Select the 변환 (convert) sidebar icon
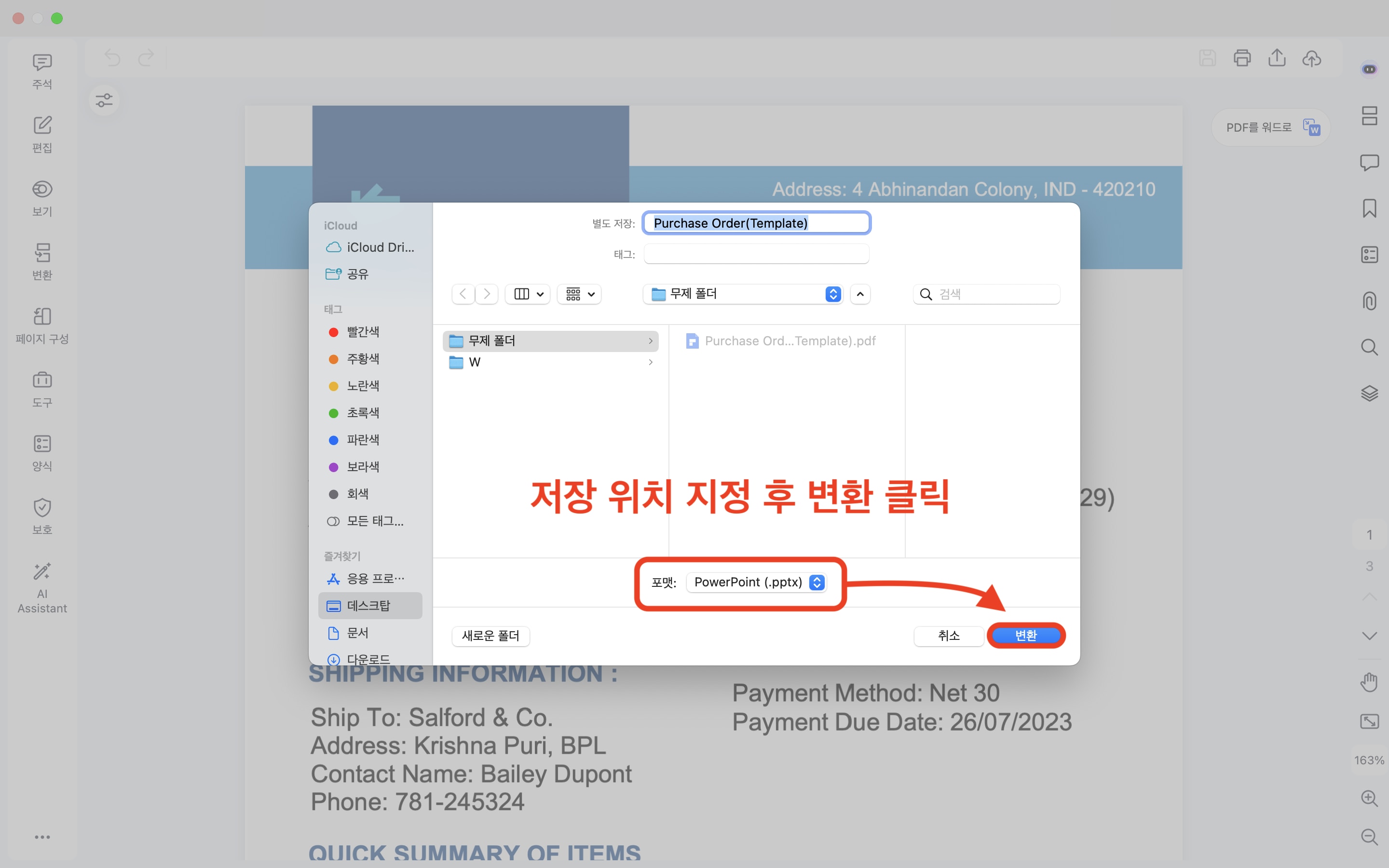 click(42, 261)
